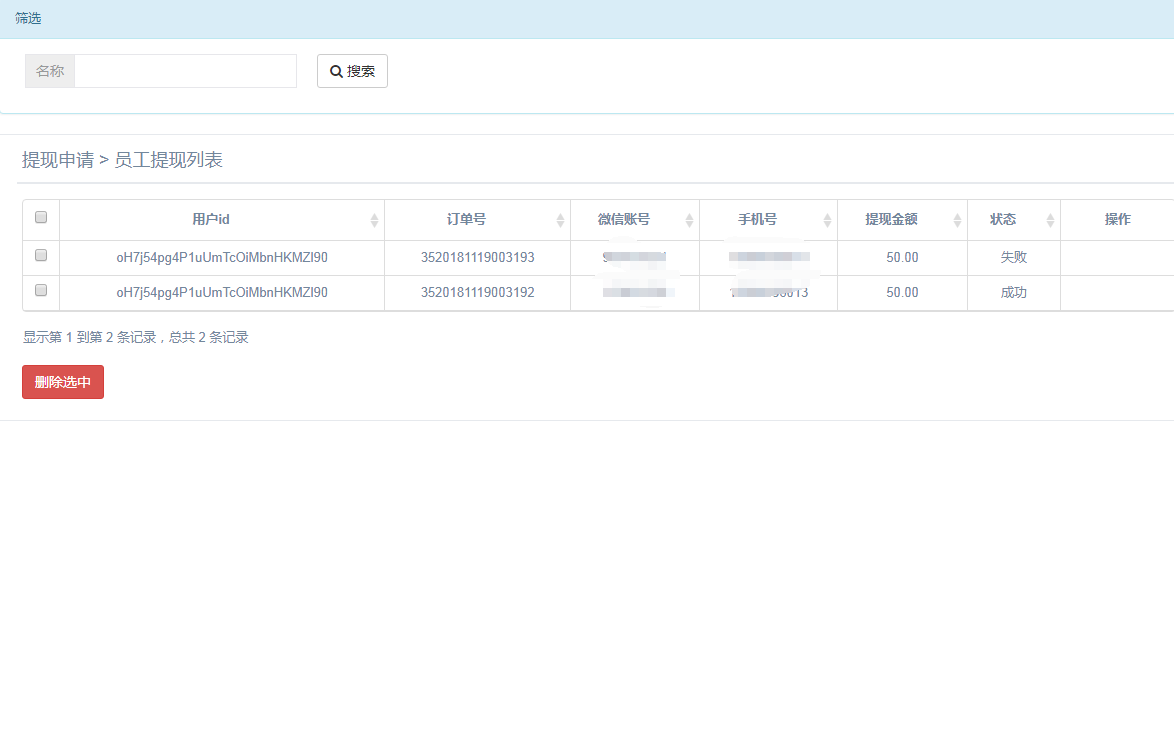This screenshot has width=1174, height=750.
Task: Select the order number cell 3520181119003192
Action: click(477, 293)
